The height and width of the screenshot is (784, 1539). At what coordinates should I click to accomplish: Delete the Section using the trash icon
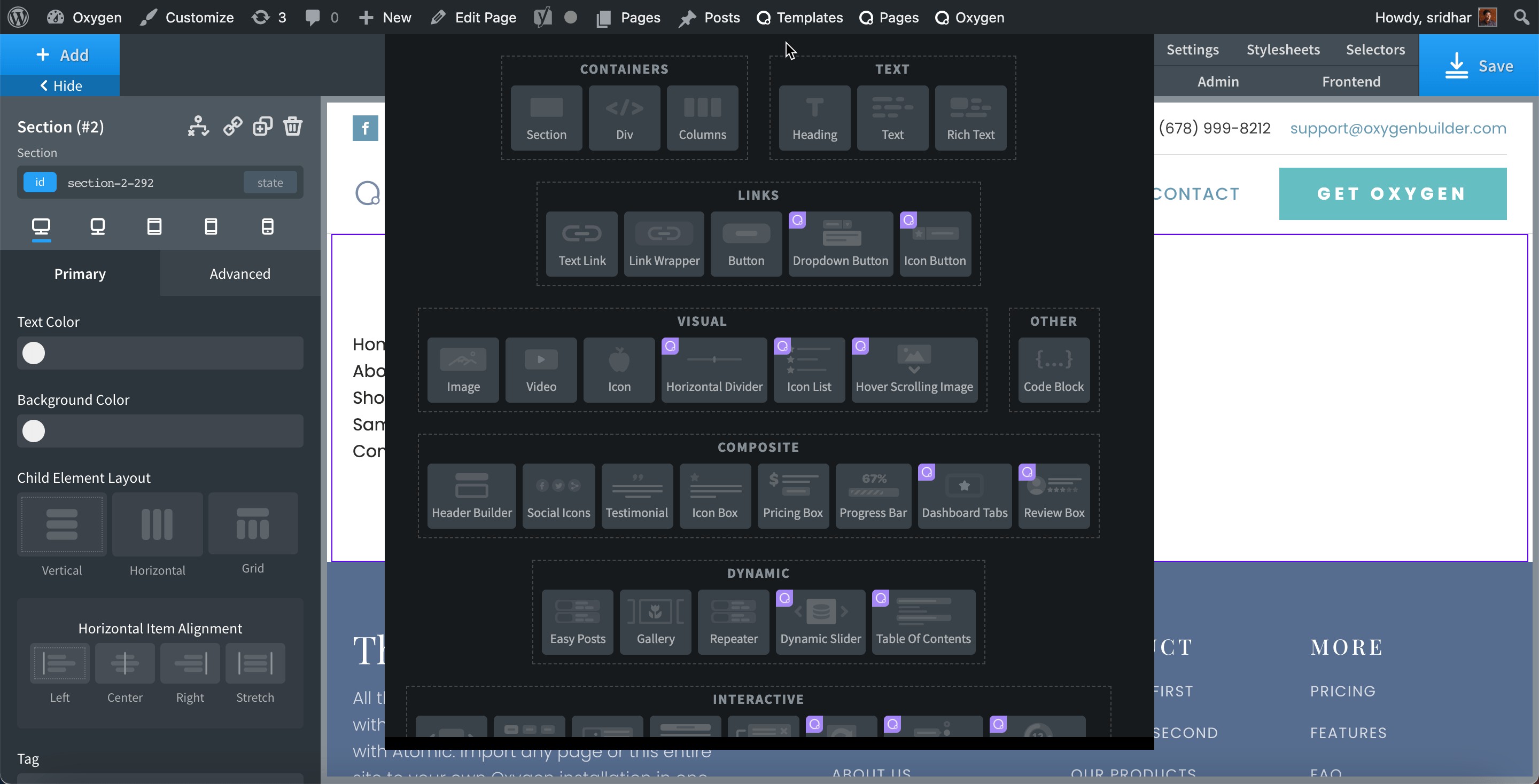pyautogui.click(x=293, y=126)
